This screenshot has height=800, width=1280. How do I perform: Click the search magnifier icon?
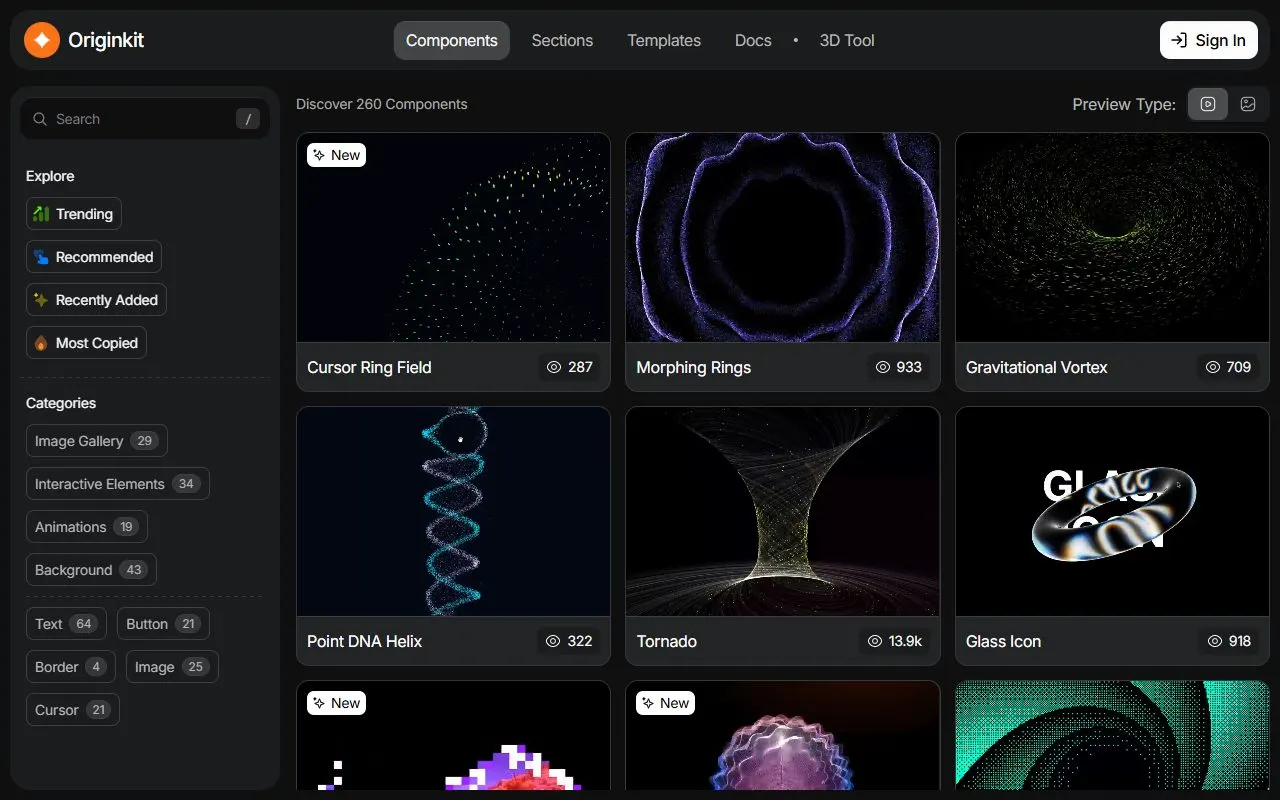tap(40, 119)
